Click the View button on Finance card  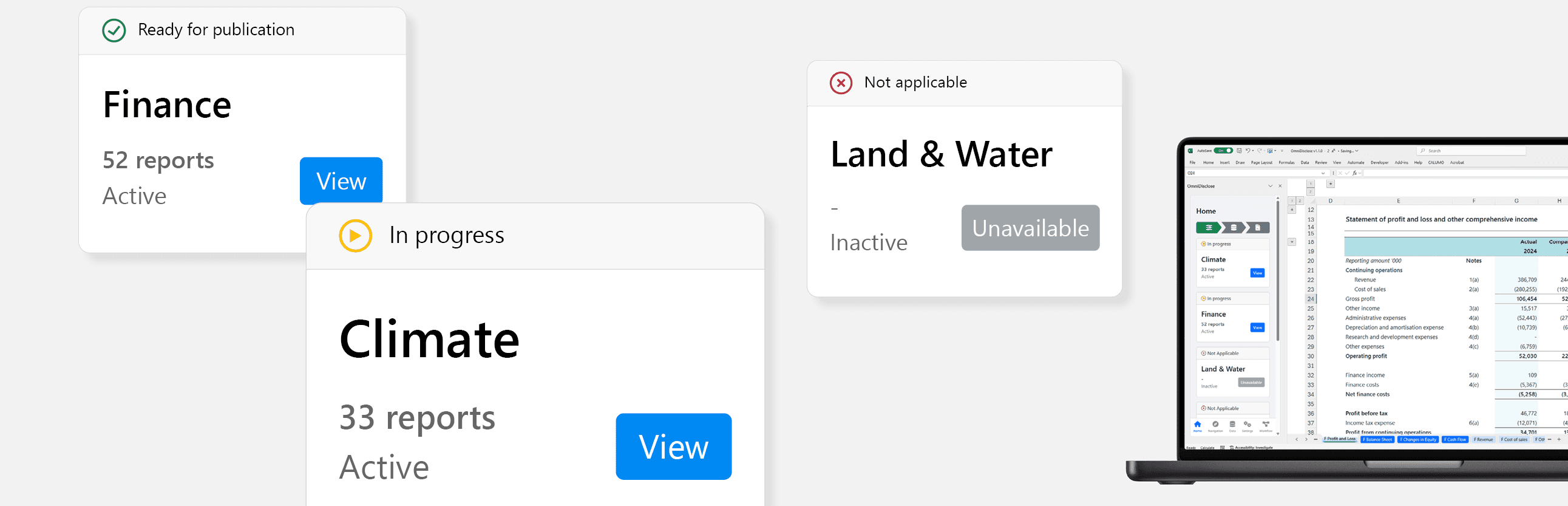pyautogui.click(x=341, y=181)
